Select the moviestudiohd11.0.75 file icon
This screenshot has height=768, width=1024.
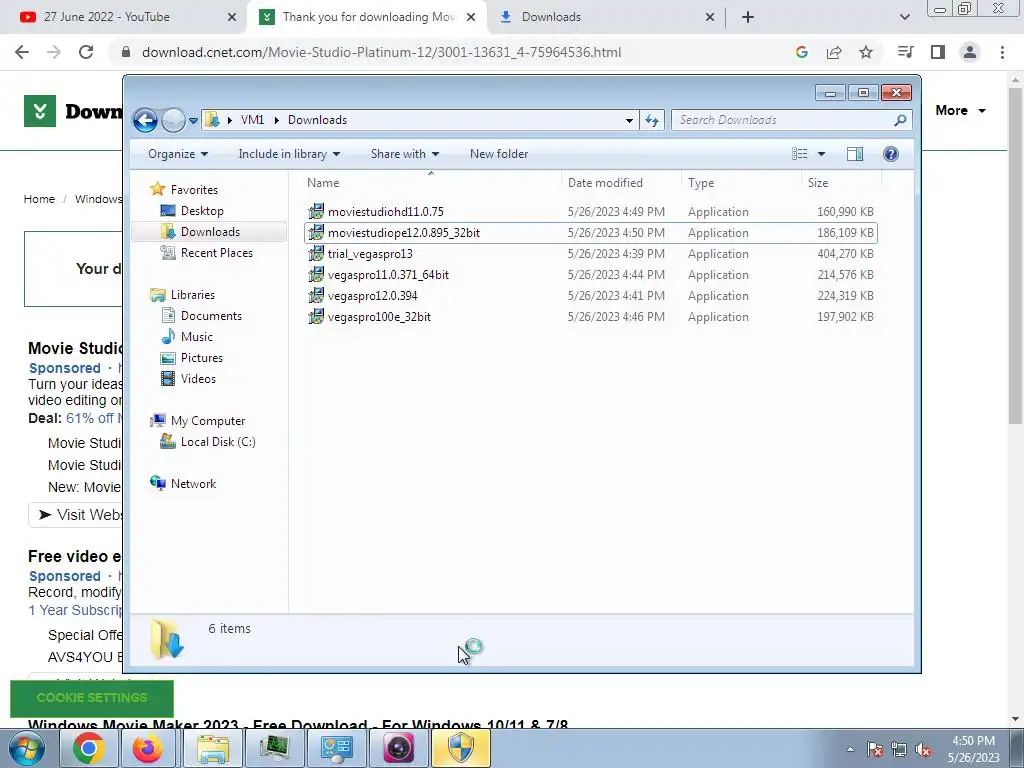click(x=316, y=212)
